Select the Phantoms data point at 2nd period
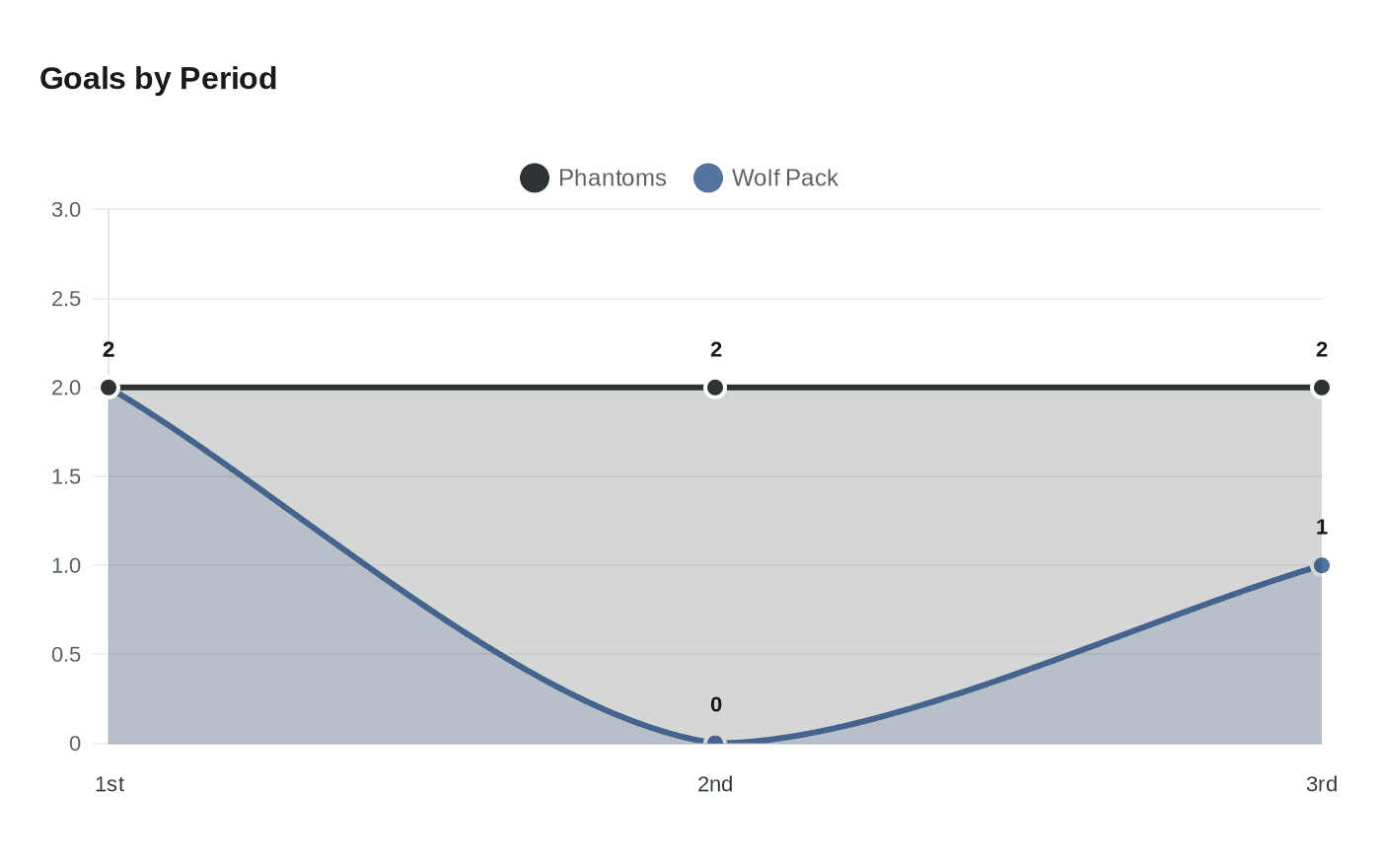The height and width of the screenshot is (868, 1381). tap(715, 388)
